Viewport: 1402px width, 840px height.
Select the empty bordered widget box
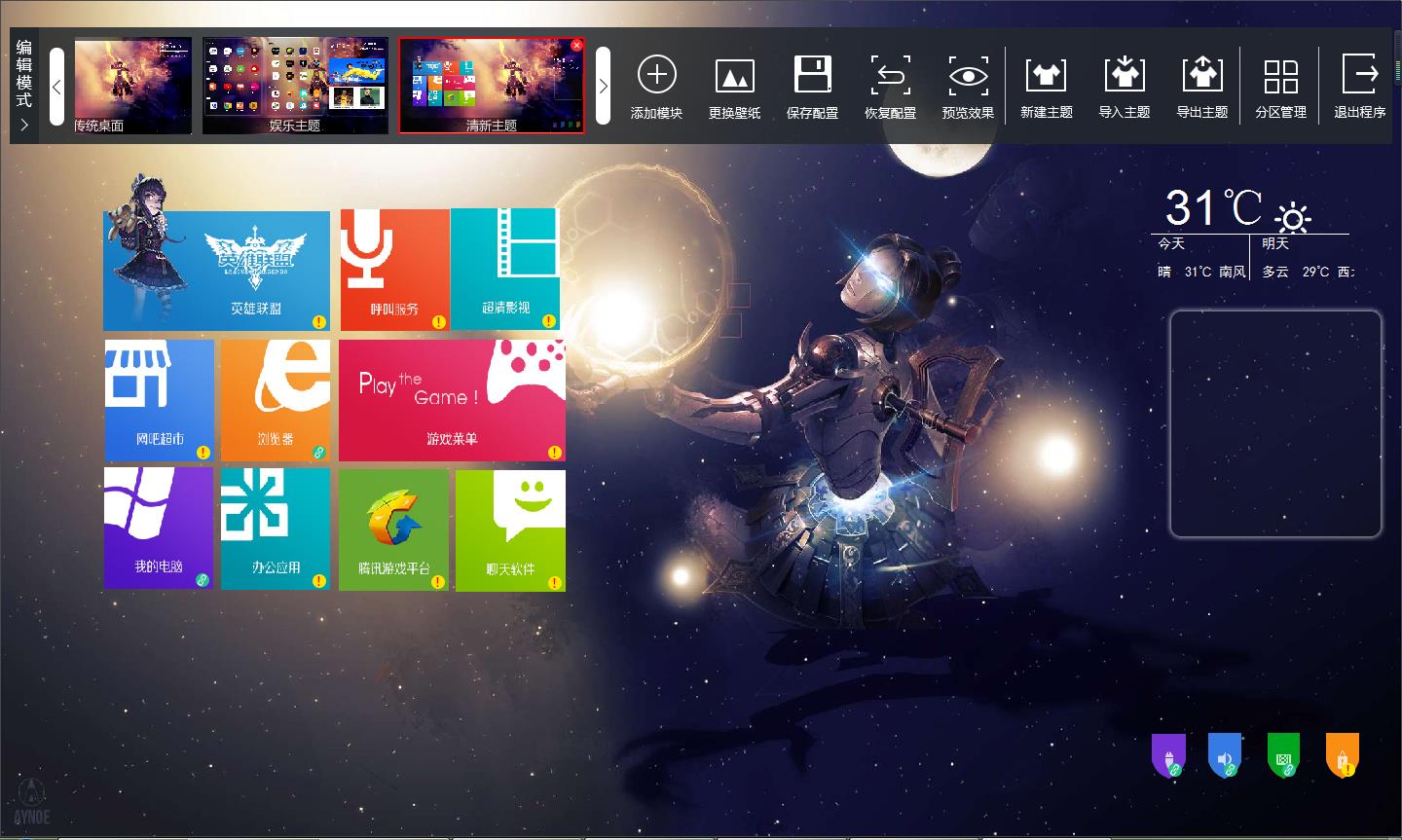point(1275,423)
